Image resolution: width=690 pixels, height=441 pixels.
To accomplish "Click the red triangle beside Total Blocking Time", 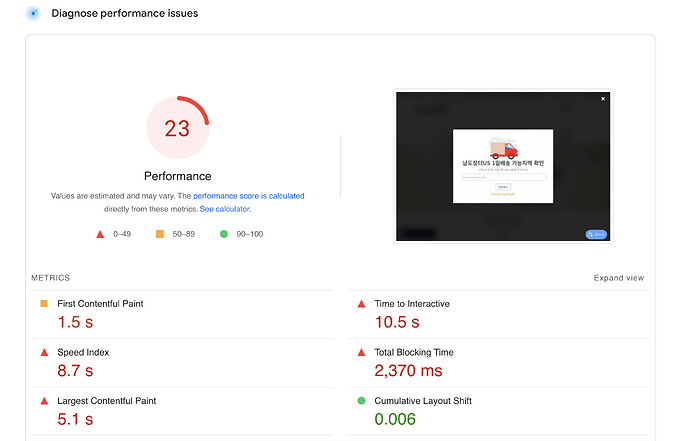I will (361, 352).
